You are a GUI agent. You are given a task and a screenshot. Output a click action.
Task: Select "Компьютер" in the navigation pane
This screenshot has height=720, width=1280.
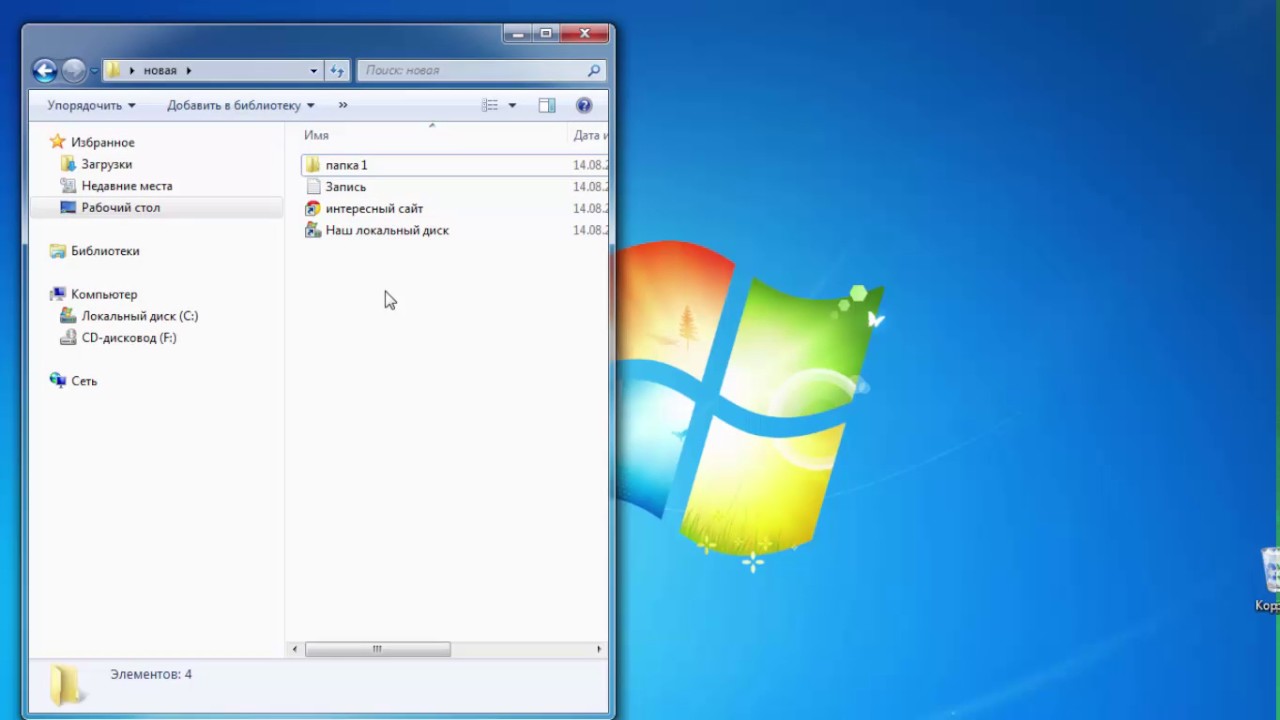(104, 295)
